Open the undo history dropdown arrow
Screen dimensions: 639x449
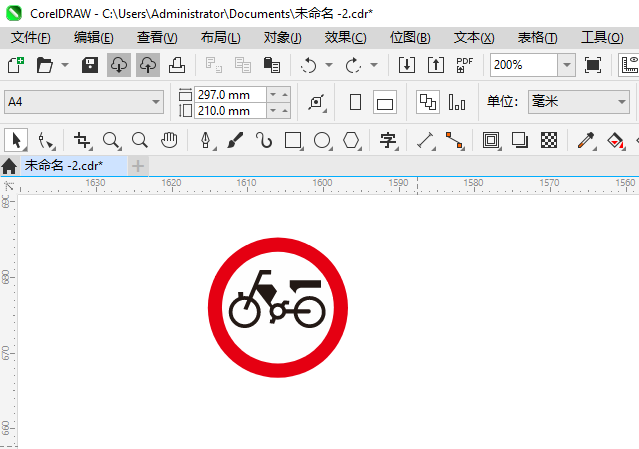[x=329, y=65]
